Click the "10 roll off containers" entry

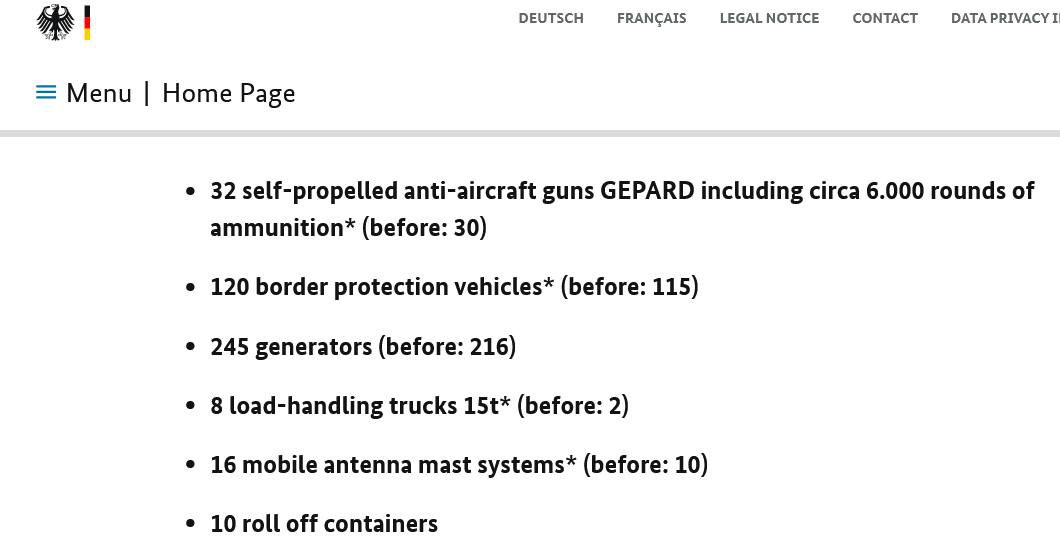click(x=324, y=524)
